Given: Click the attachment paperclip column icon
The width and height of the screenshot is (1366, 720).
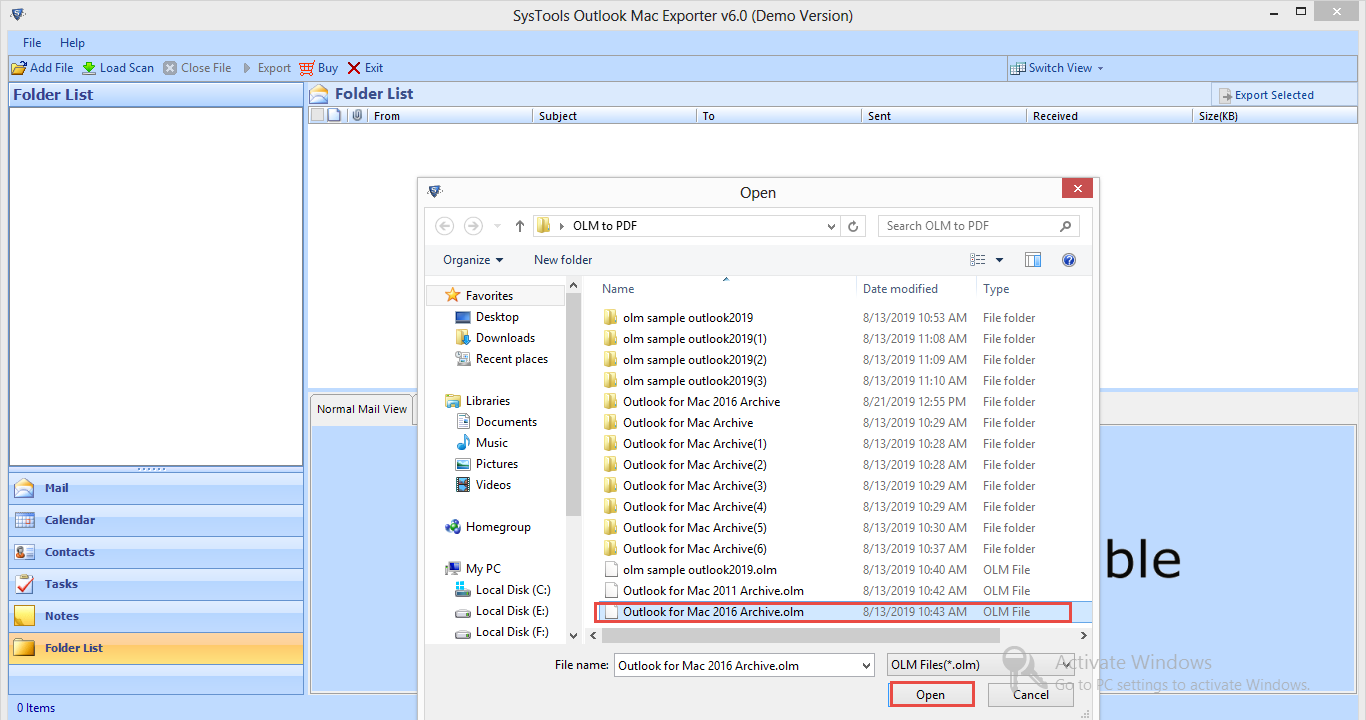Looking at the screenshot, I should click(358, 116).
